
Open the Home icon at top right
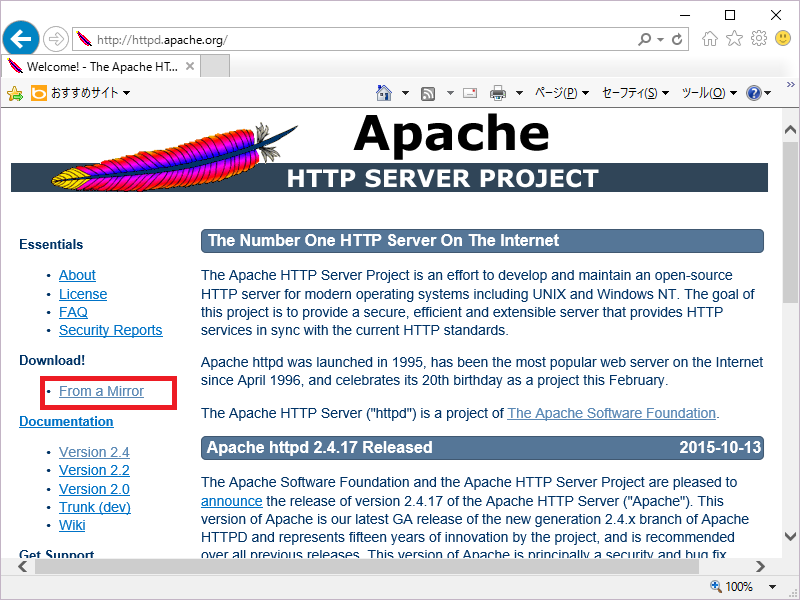pos(710,38)
